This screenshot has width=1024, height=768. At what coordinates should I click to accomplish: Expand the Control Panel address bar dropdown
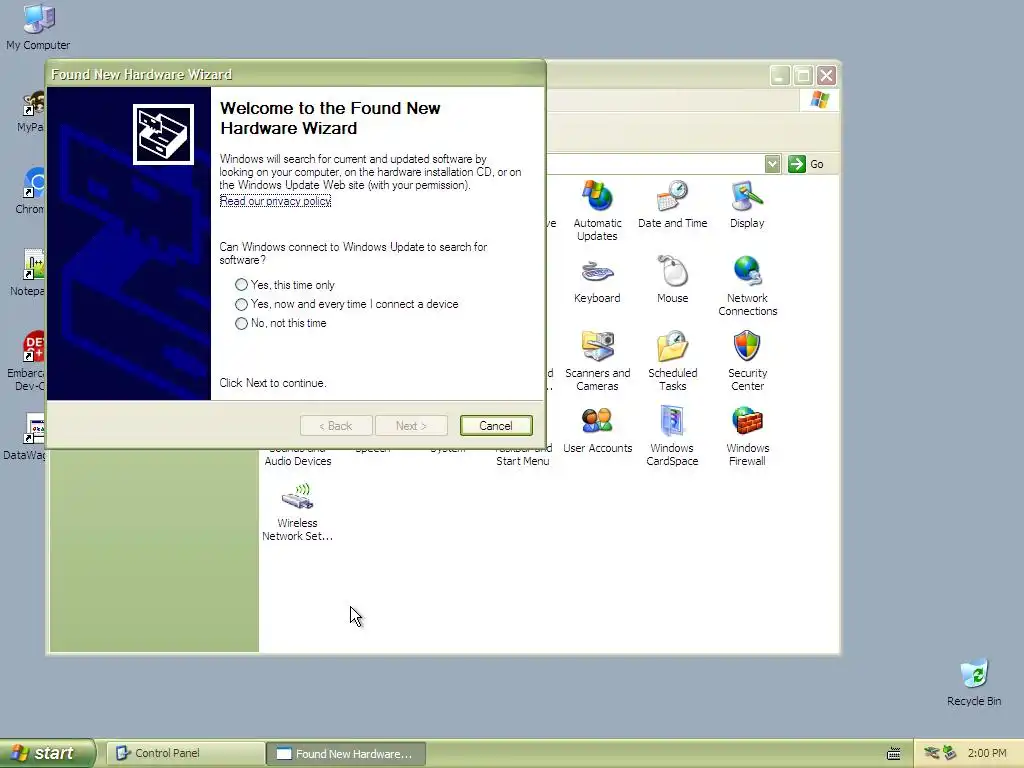point(772,164)
